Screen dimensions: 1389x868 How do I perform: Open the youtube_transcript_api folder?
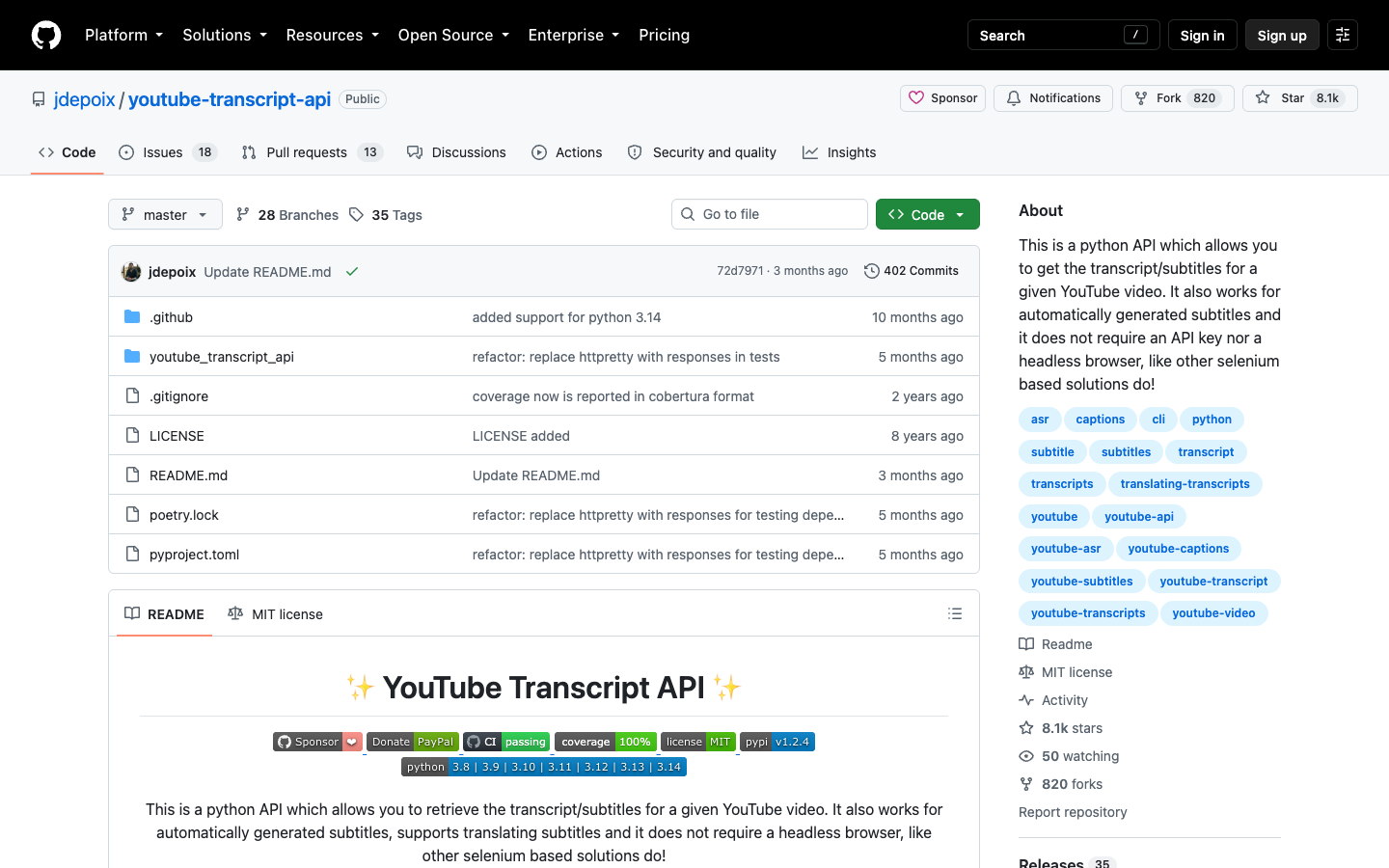pyautogui.click(x=222, y=357)
